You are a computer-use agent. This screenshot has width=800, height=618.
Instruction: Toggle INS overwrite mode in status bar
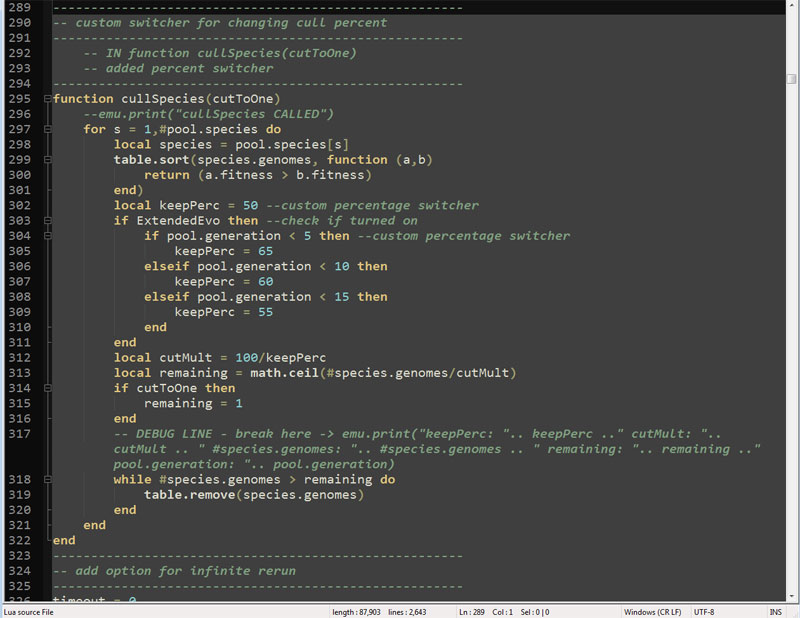(775, 611)
